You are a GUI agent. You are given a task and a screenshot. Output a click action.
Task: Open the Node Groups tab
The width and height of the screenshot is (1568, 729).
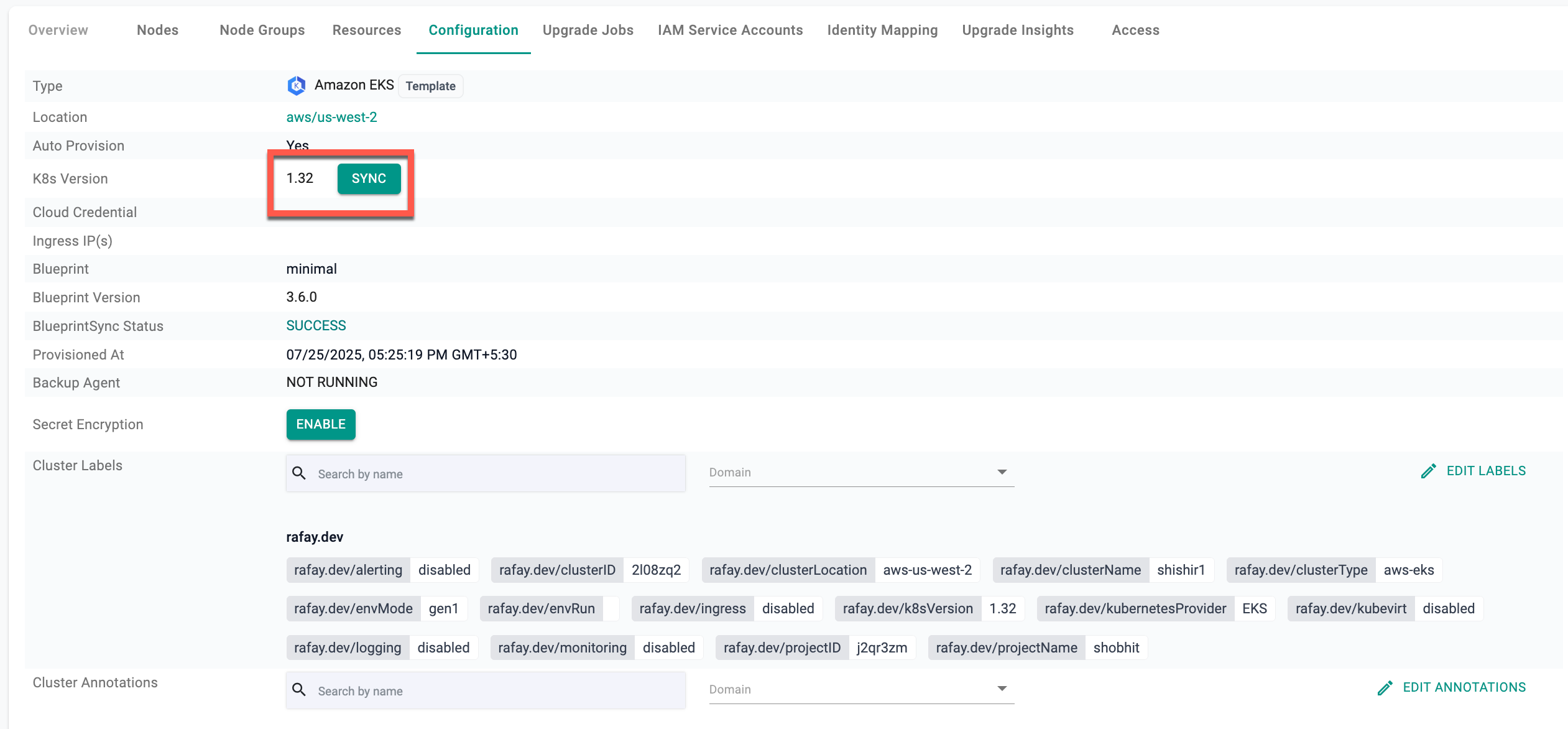(262, 30)
